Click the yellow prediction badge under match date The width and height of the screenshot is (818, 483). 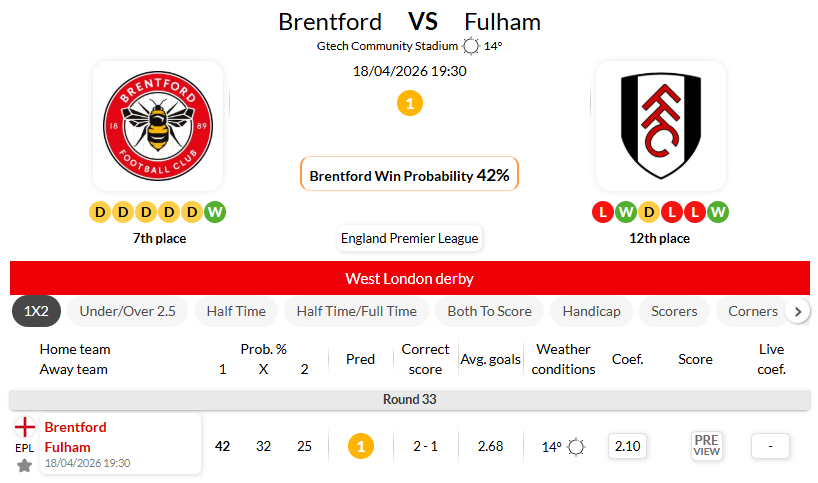coord(410,103)
